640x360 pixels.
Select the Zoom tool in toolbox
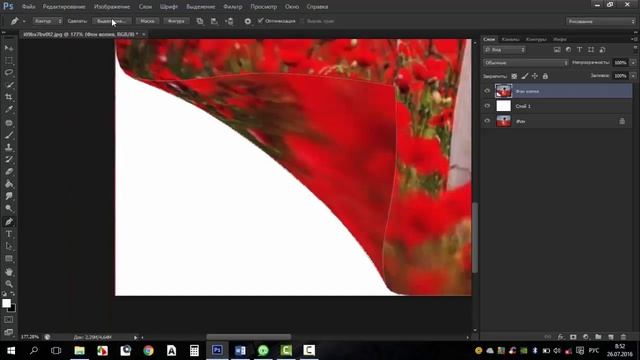[9, 284]
